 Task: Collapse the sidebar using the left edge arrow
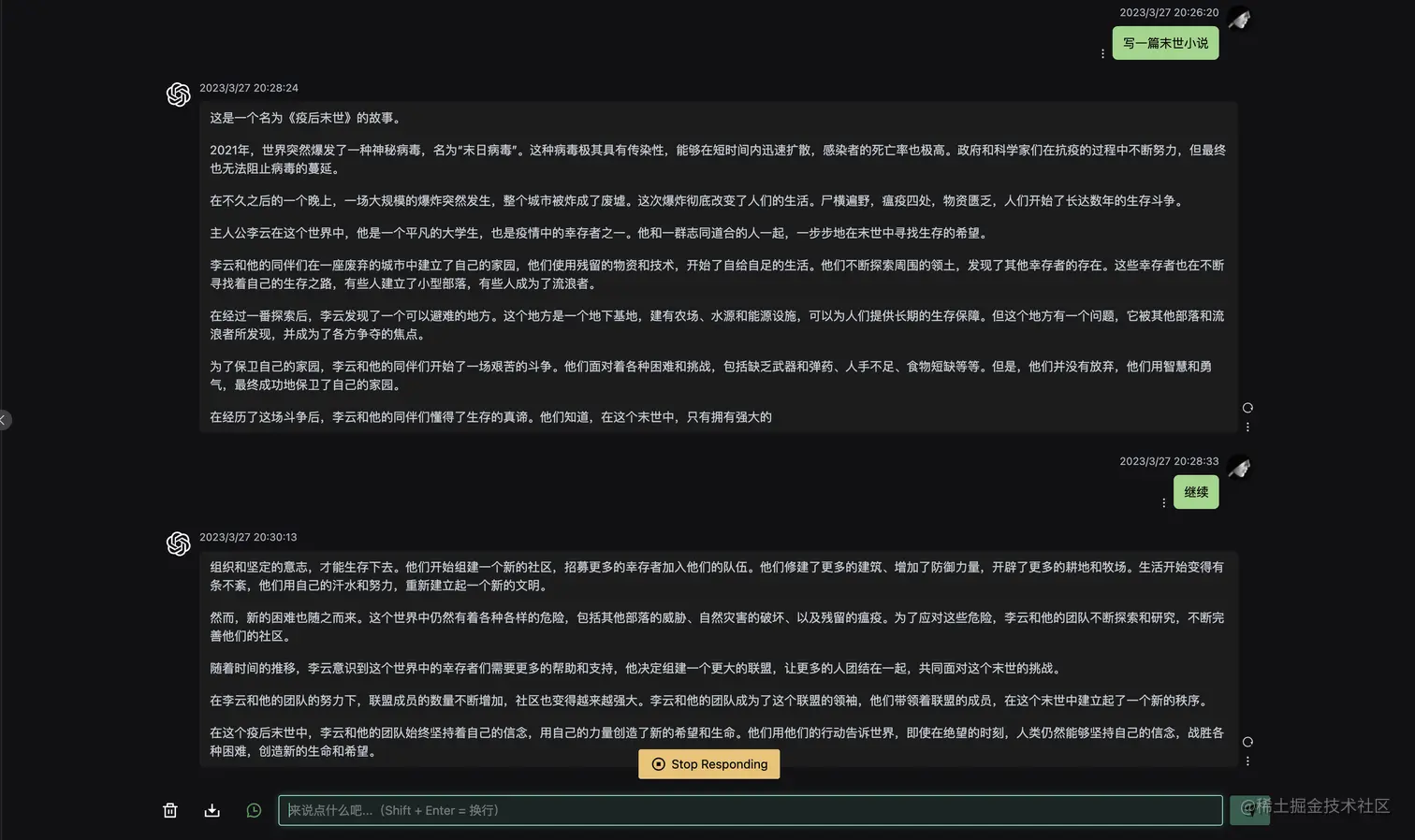(5, 420)
